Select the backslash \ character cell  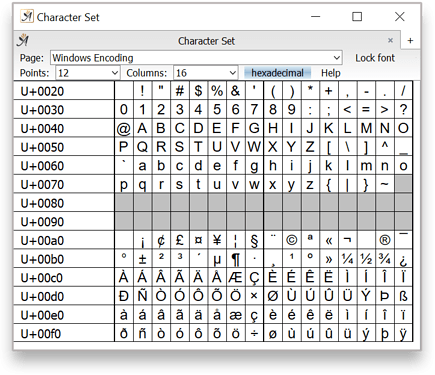tap(348, 147)
